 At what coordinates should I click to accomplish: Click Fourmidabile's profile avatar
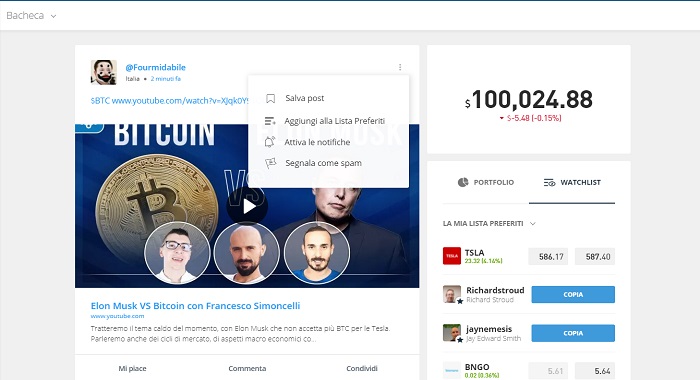[x=104, y=72]
